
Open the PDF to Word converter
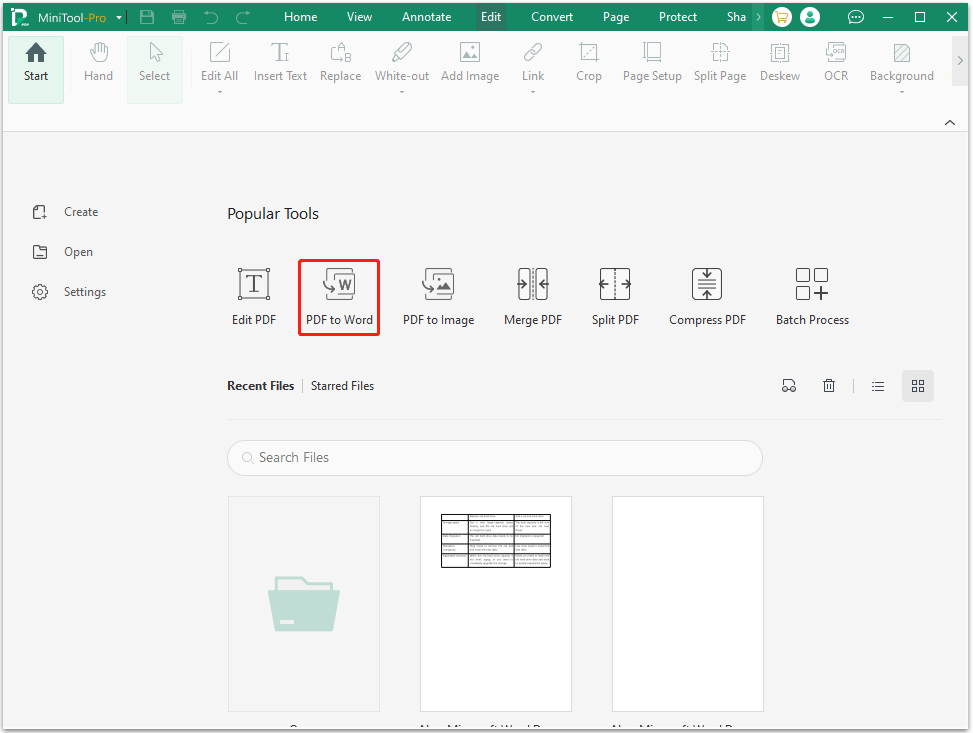[x=338, y=295]
